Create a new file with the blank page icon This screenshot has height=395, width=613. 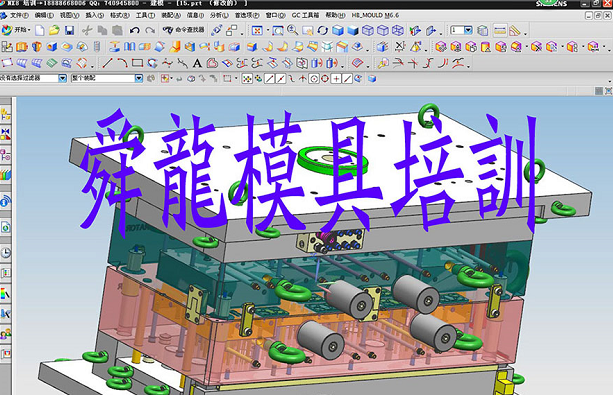pyautogui.click(x=40, y=30)
